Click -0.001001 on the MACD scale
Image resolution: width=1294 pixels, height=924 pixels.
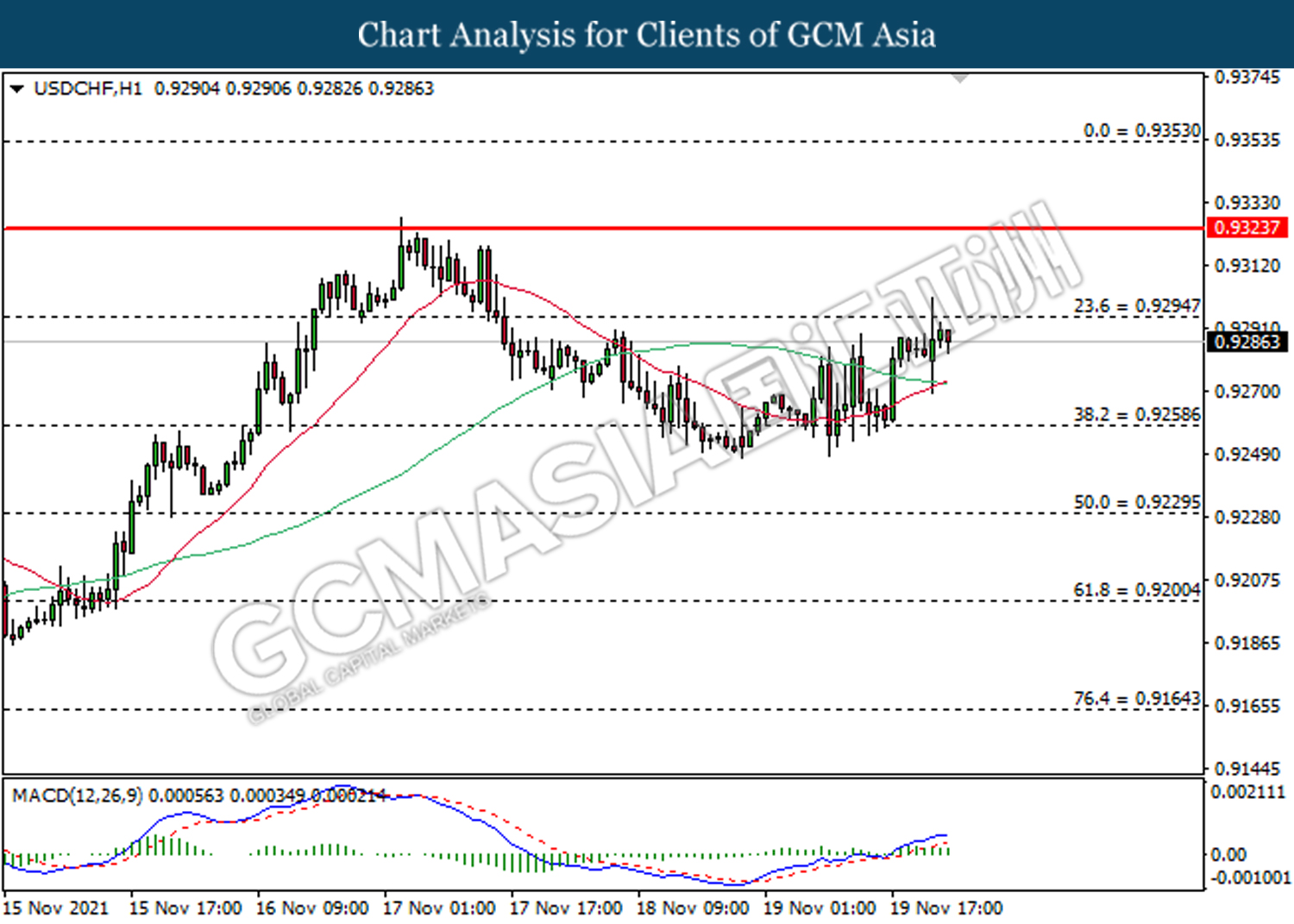[x=1250, y=878]
